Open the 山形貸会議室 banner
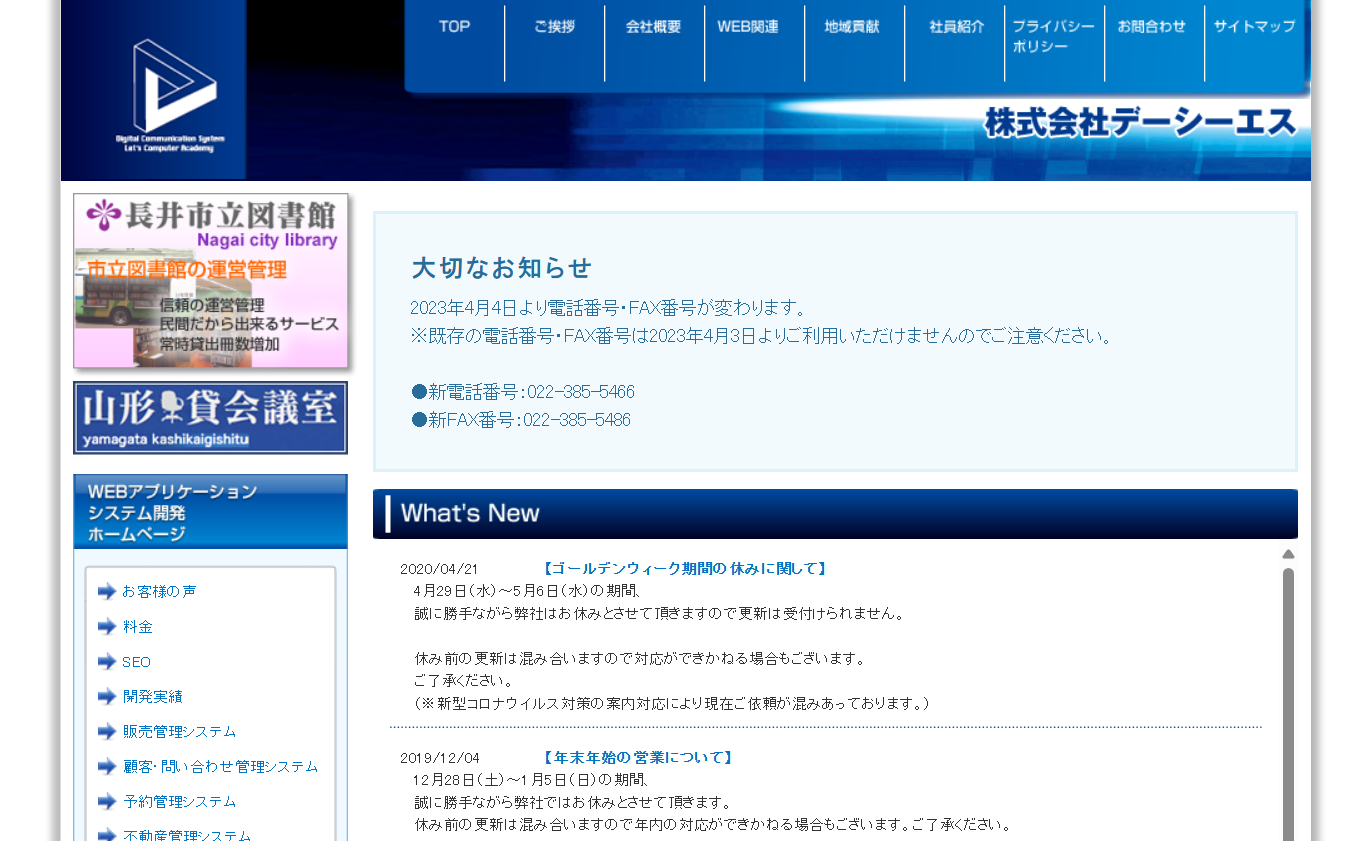Image resolution: width=1368 pixels, height=841 pixels. 210,417
